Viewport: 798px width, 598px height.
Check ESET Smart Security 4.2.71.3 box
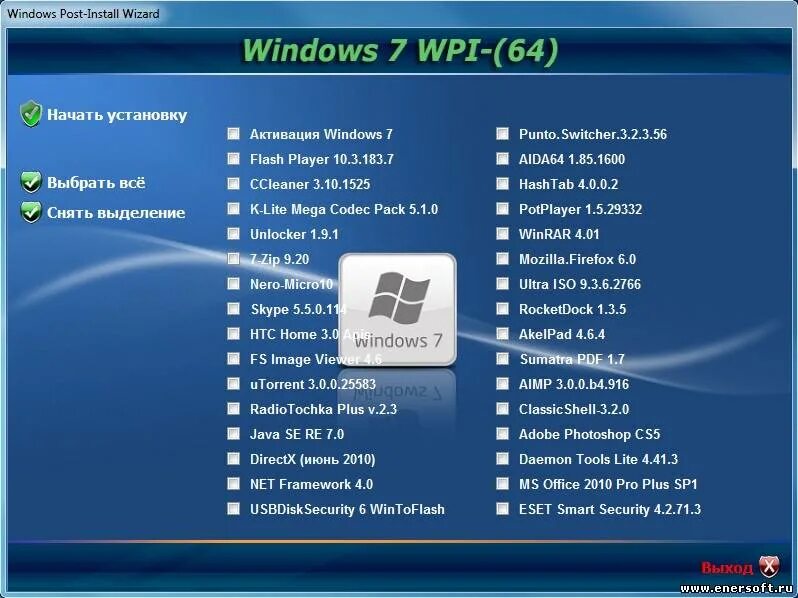pos(502,508)
